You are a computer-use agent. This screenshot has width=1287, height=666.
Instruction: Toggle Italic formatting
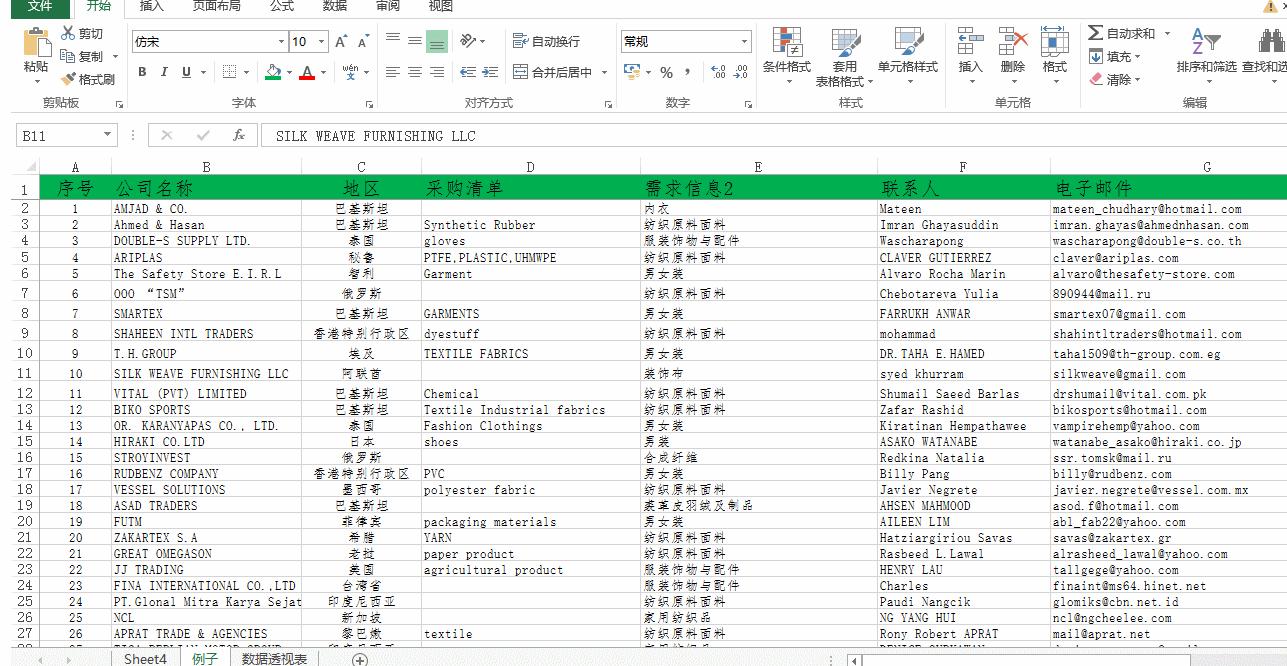(x=164, y=72)
